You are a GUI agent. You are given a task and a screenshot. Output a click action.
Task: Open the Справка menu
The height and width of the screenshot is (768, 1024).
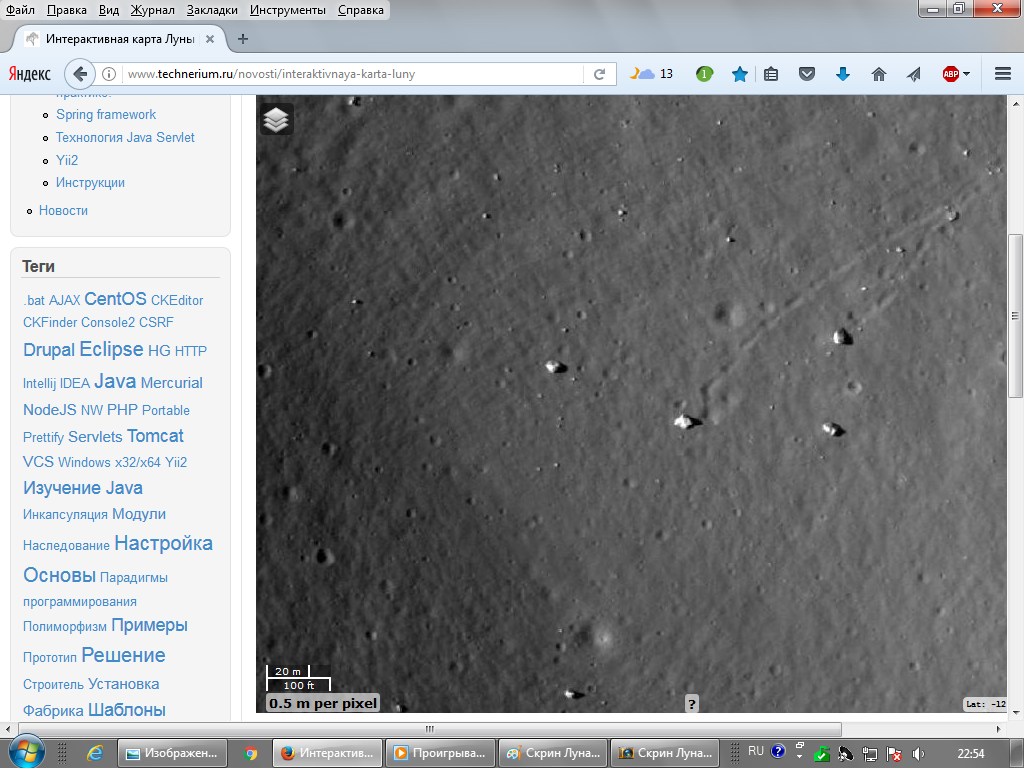pos(360,10)
